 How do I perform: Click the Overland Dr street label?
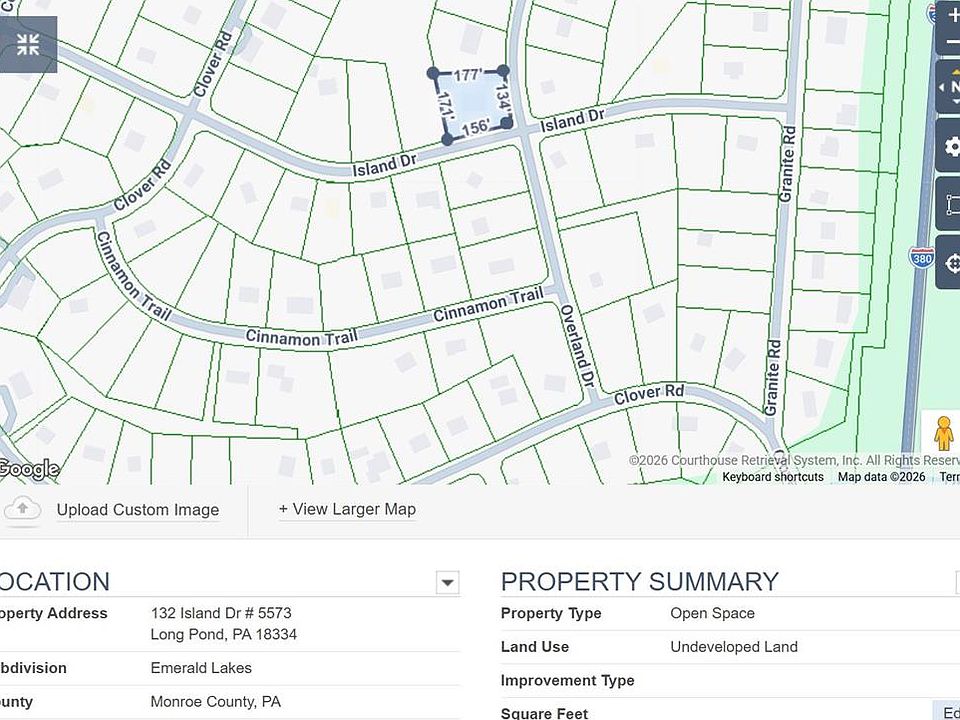click(x=577, y=345)
